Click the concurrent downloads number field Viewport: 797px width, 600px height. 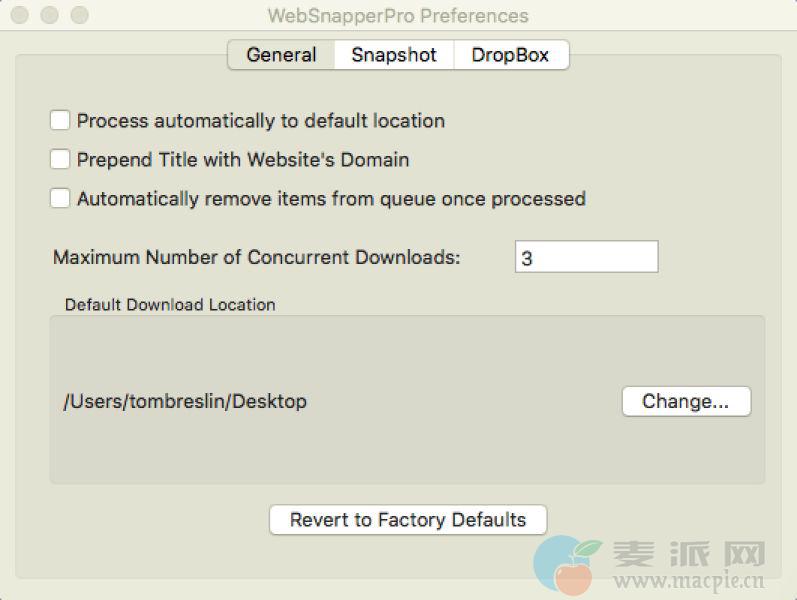(x=586, y=257)
